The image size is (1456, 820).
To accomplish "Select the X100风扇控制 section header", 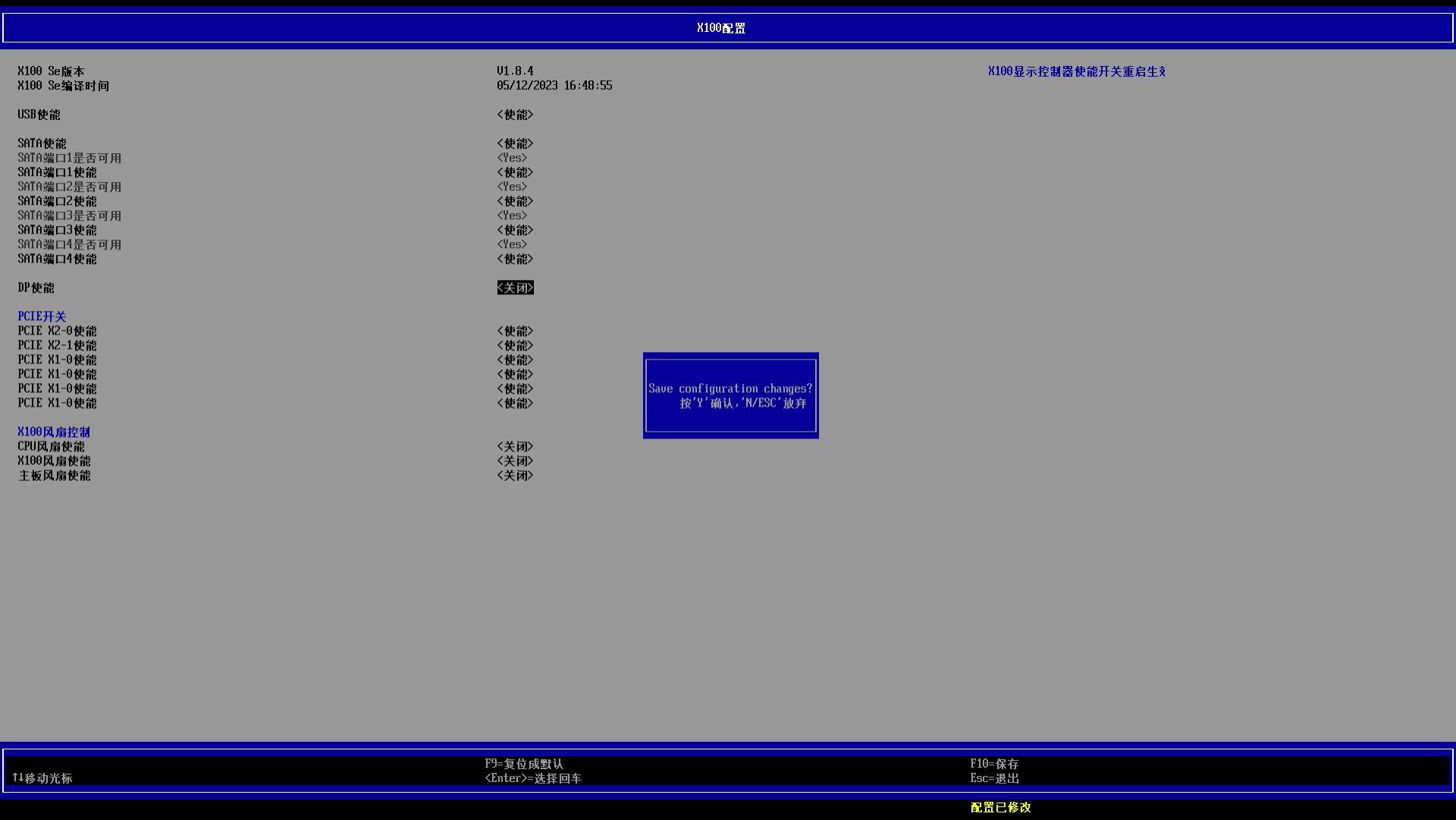I will (54, 432).
